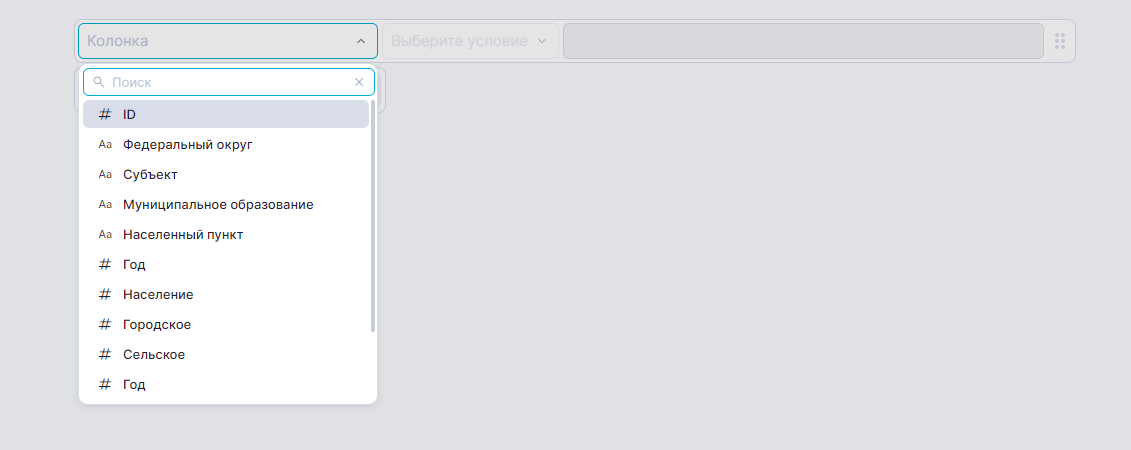Click the empty value field beside condition
1131x450 pixels.
pyautogui.click(x=803, y=41)
